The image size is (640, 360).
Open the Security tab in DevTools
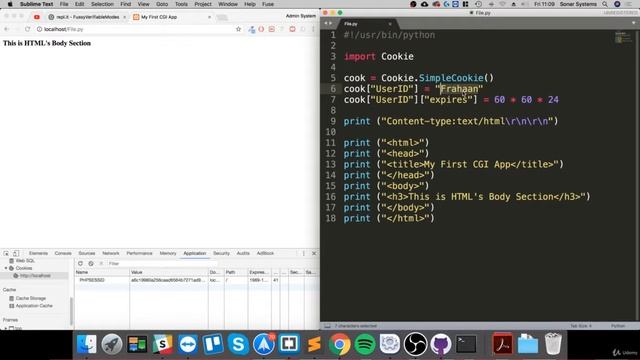coord(221,253)
